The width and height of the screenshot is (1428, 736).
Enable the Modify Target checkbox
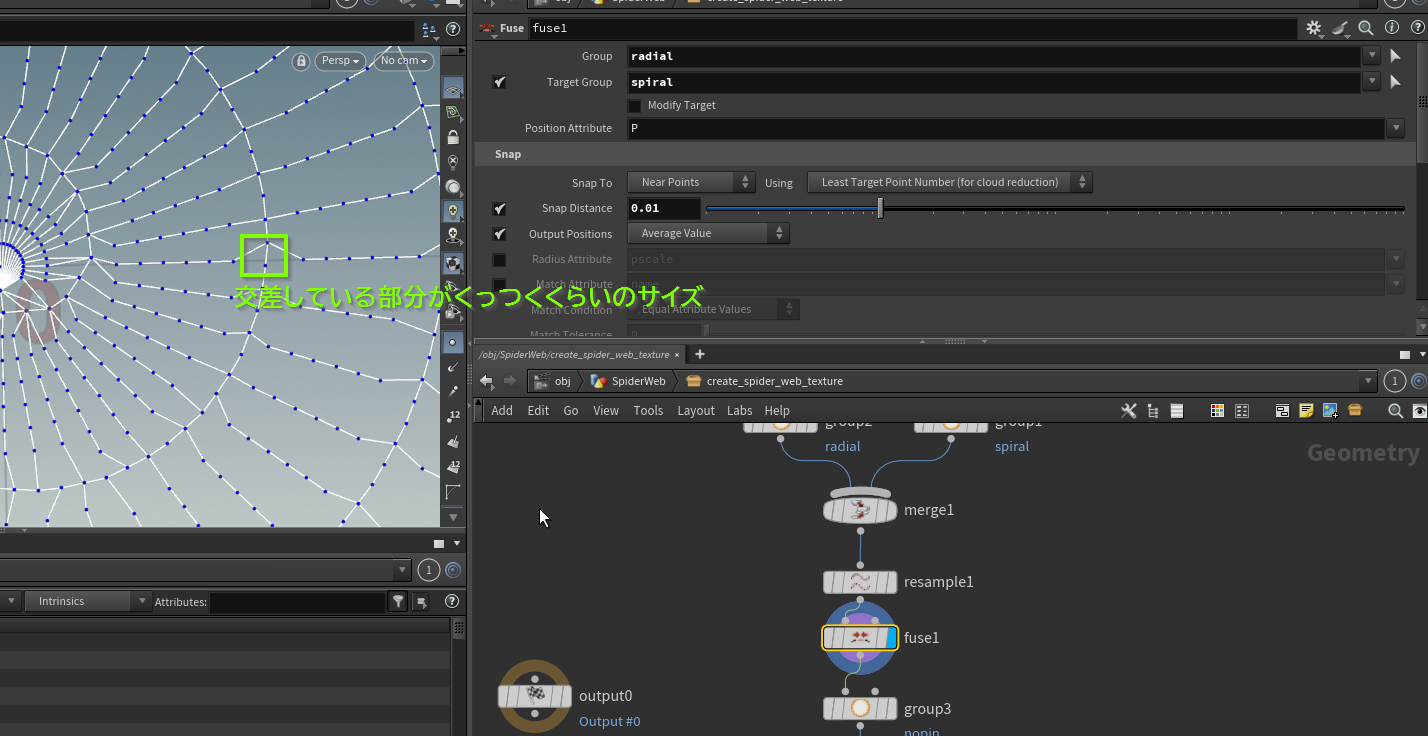634,105
